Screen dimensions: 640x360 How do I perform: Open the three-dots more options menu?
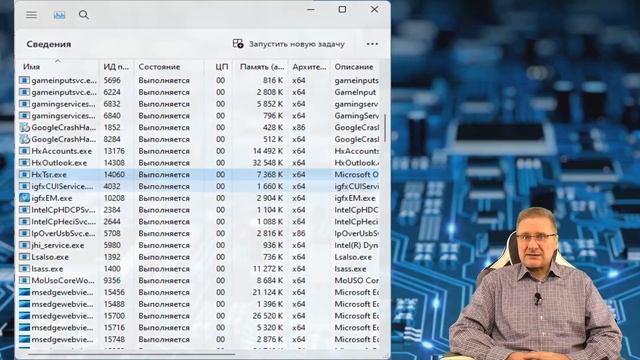[372, 44]
